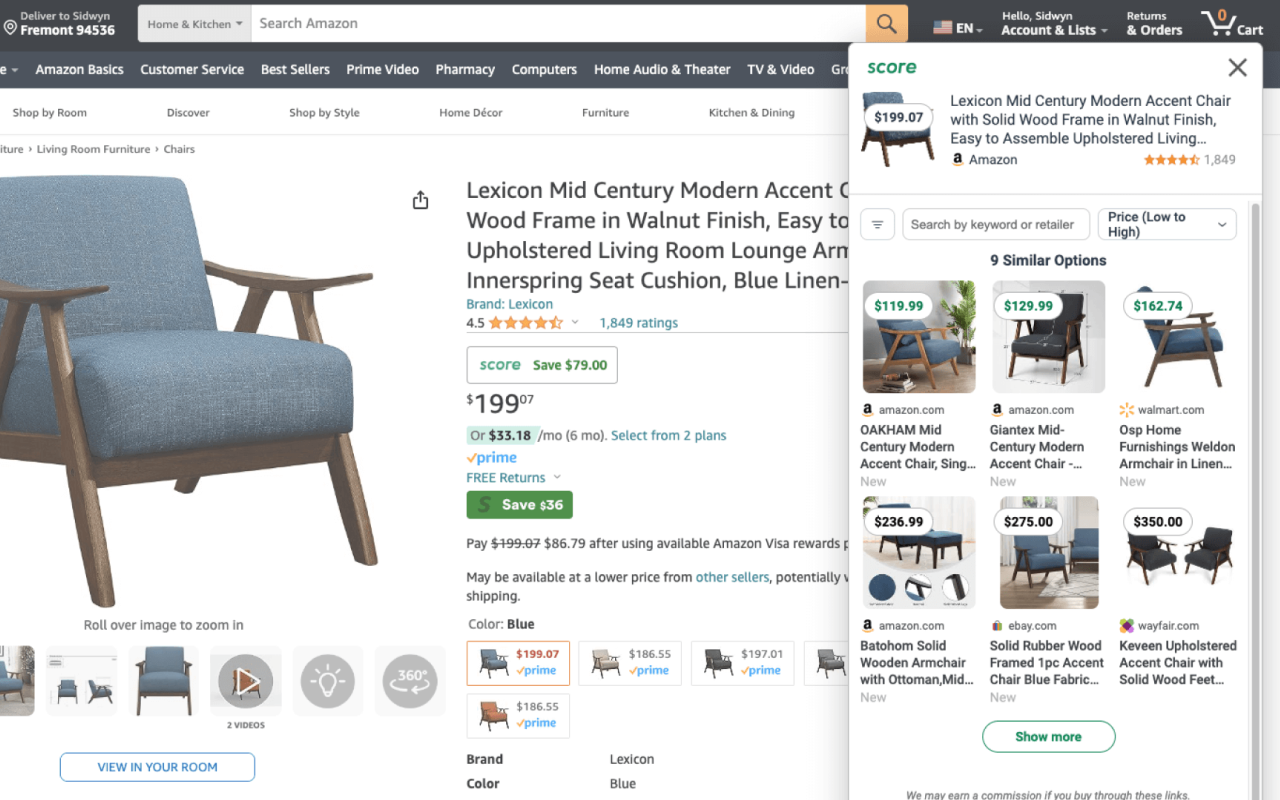
Task: Choose the beige $186.55 color swatch
Action: pyautogui.click(x=630, y=663)
